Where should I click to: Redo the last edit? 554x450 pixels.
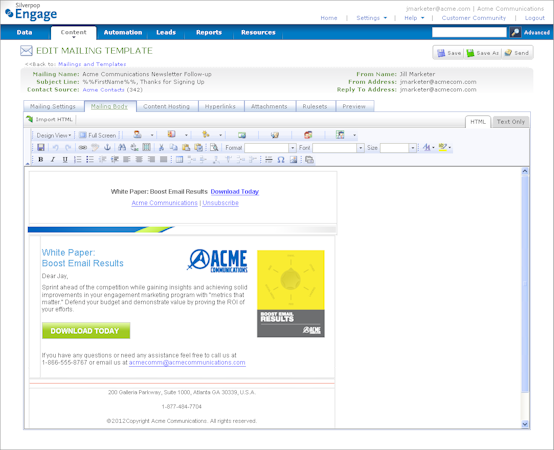pos(68,147)
